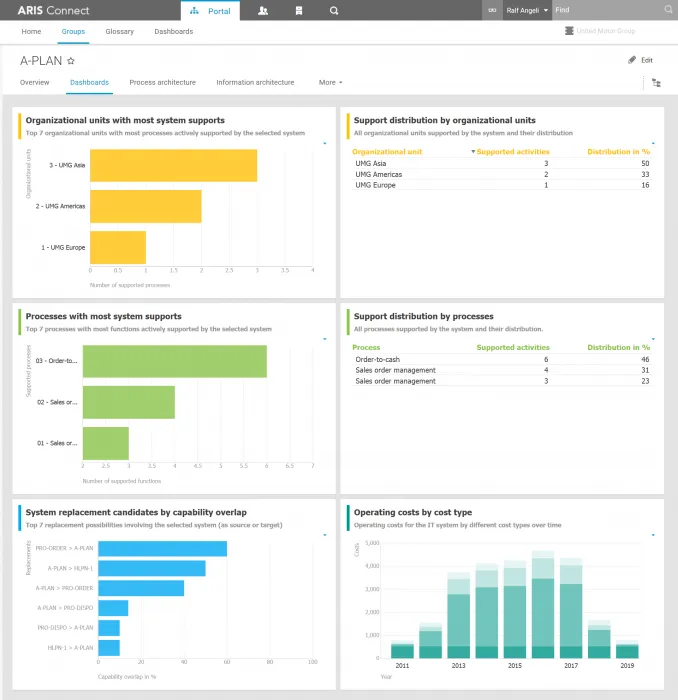Image resolution: width=678 pixels, height=700 pixels.
Task: Sort by Distribution in % in processes table
Action: (x=618, y=347)
